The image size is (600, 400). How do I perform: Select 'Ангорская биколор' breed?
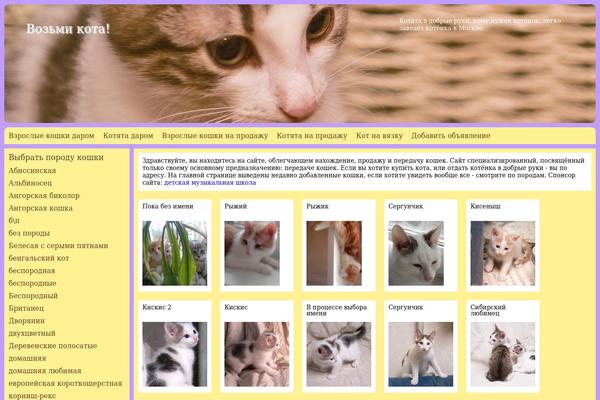coord(44,196)
